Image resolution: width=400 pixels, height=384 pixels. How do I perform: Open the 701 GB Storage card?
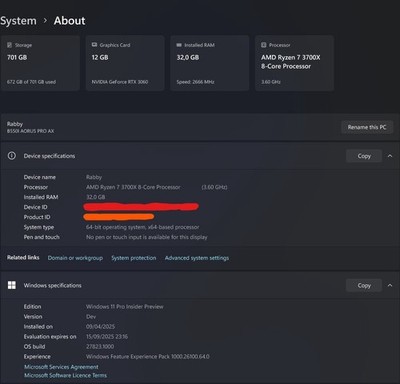[40, 63]
